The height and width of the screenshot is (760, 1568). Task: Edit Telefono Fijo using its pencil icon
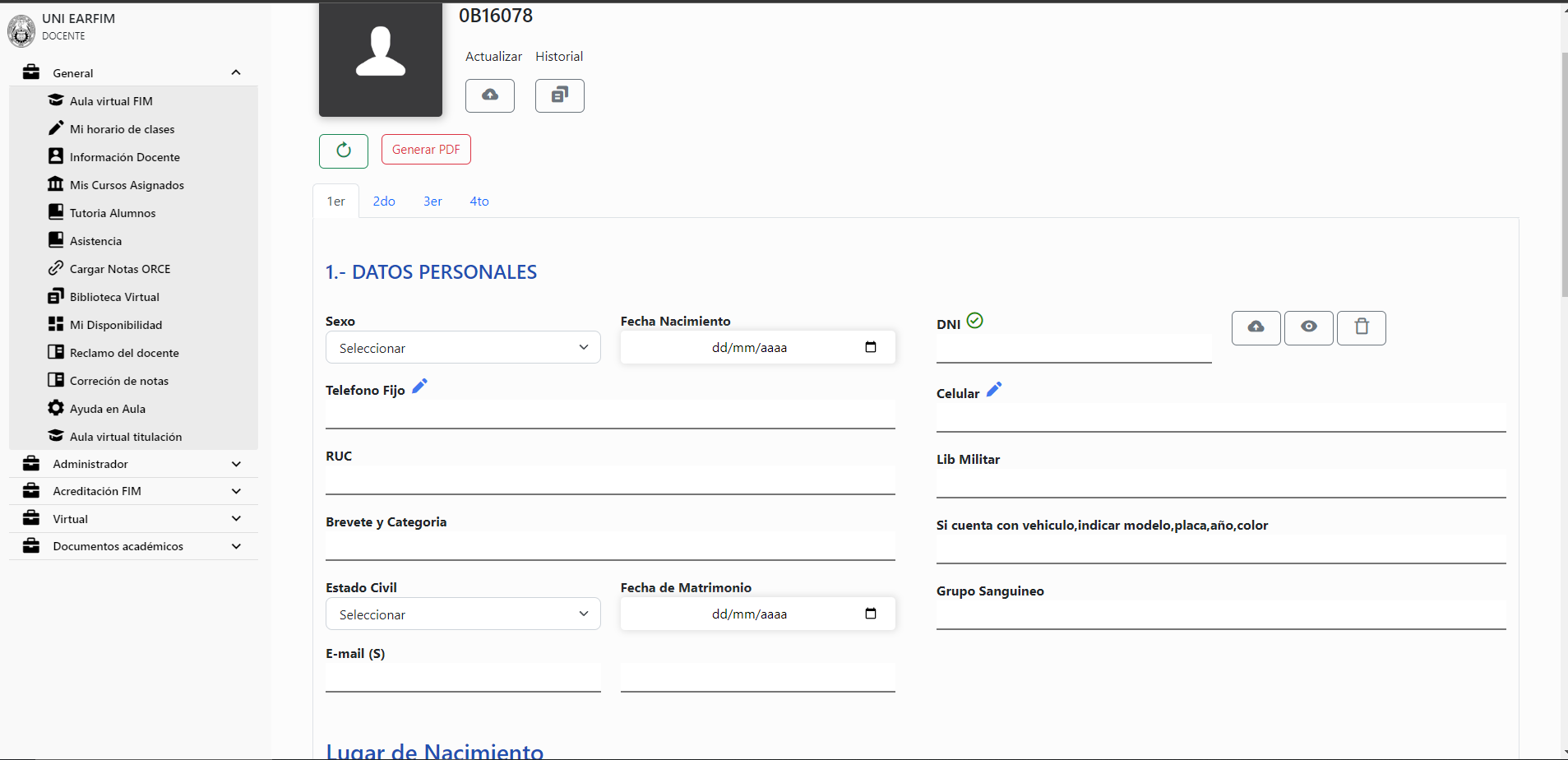pyautogui.click(x=420, y=385)
